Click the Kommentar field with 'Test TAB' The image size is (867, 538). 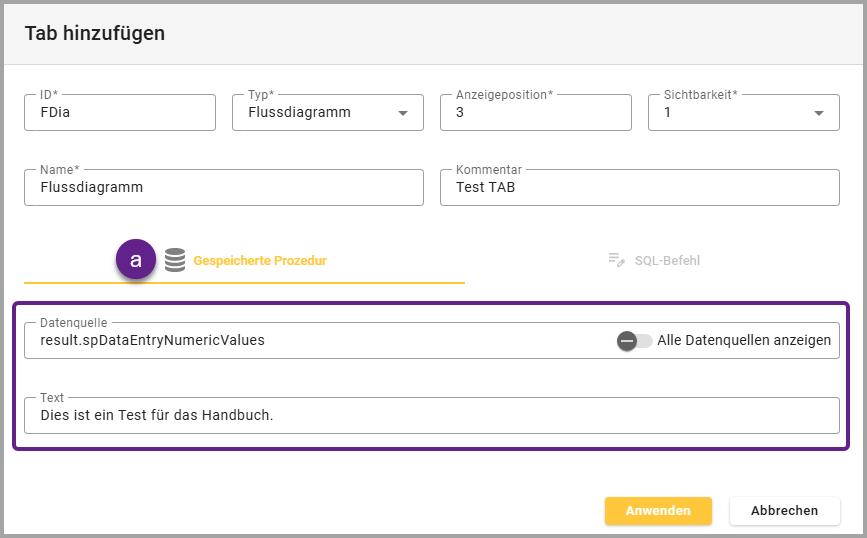point(639,187)
